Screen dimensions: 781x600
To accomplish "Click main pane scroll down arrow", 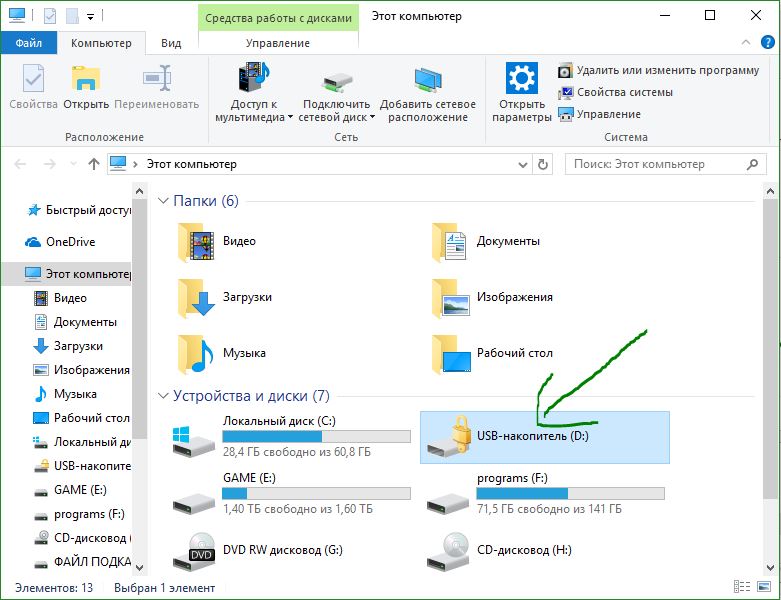I will (x=770, y=568).
